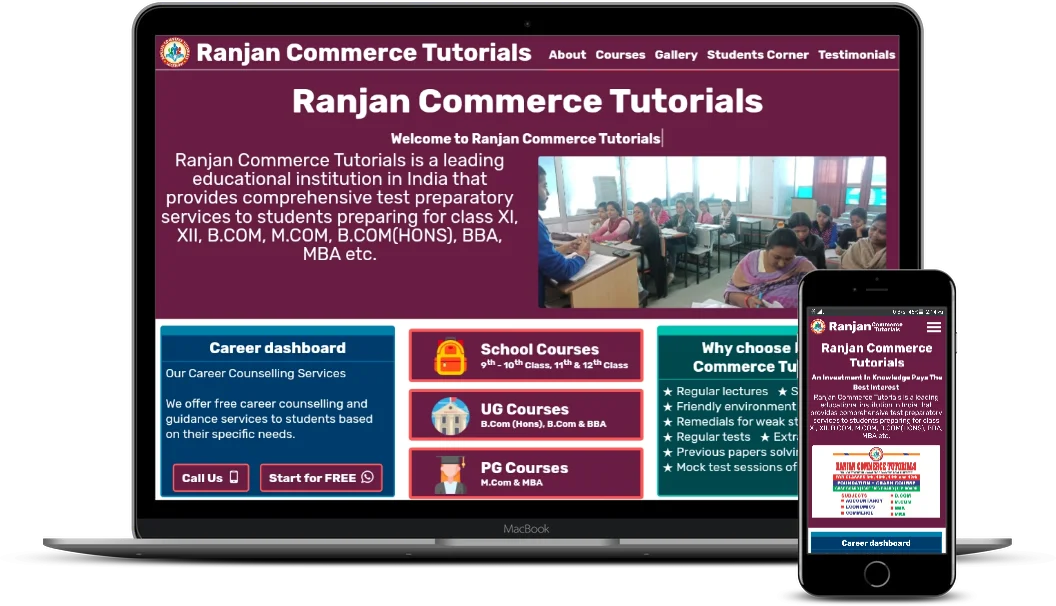Click the WhatsApp icon on Start for FREE
This screenshot has width=1056, height=606.
click(368, 477)
